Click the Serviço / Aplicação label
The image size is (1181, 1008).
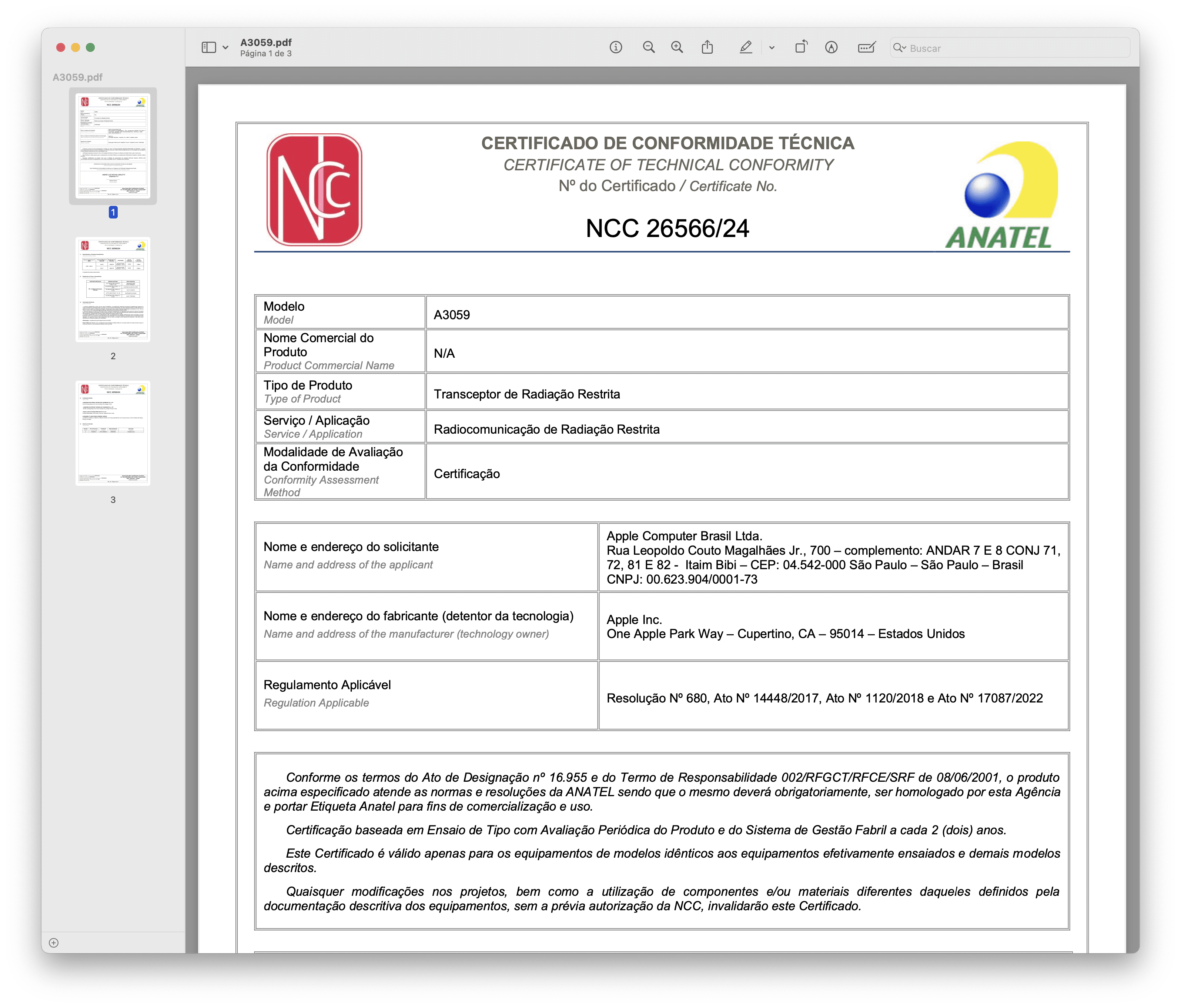[316, 420]
